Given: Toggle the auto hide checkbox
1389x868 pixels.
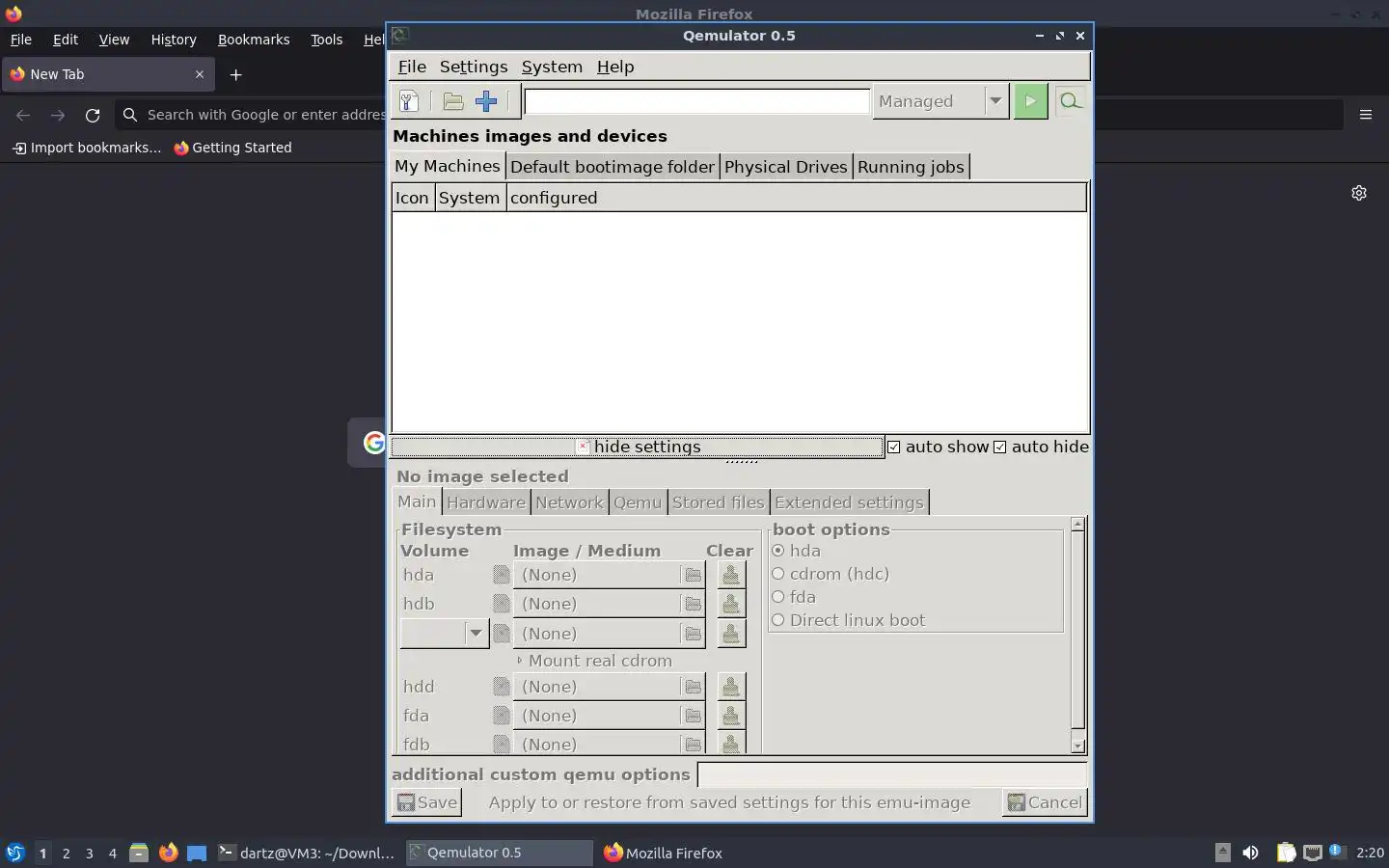Looking at the screenshot, I should pos(1000,448).
